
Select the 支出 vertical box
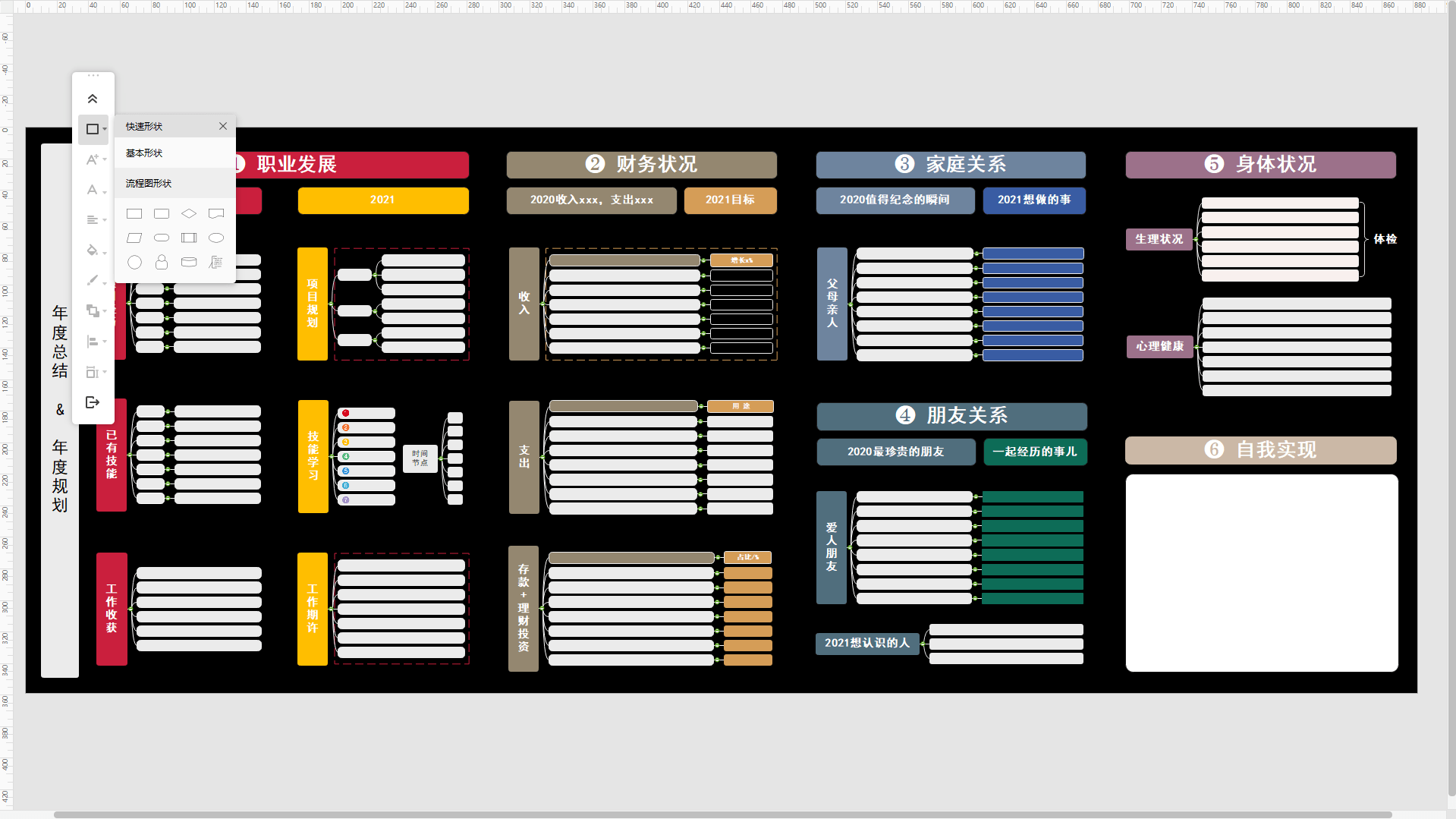coord(524,457)
